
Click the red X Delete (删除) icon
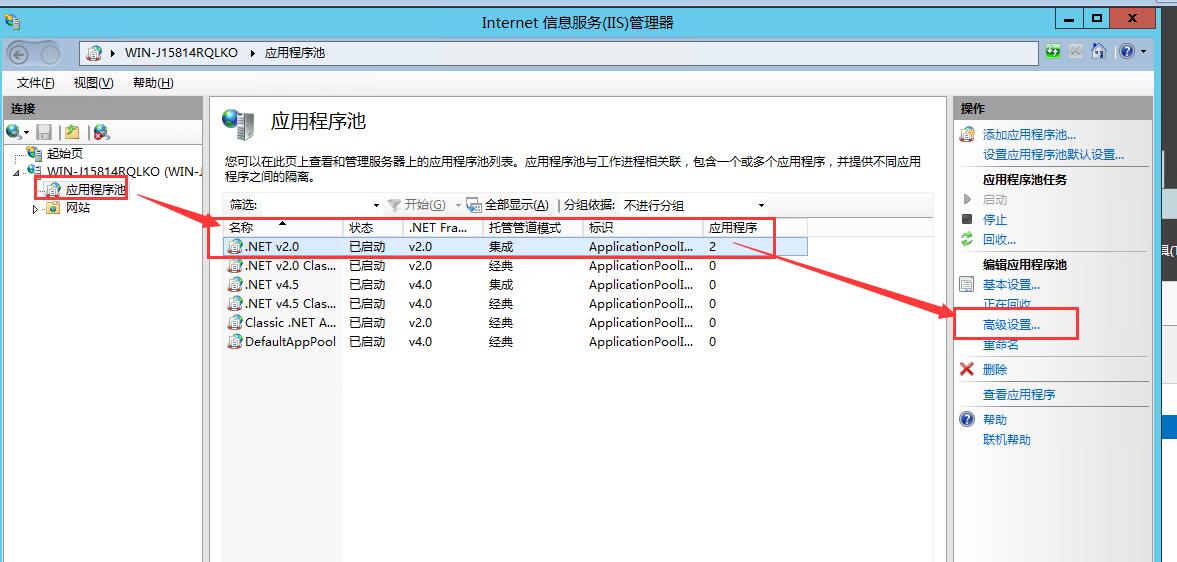pos(966,369)
